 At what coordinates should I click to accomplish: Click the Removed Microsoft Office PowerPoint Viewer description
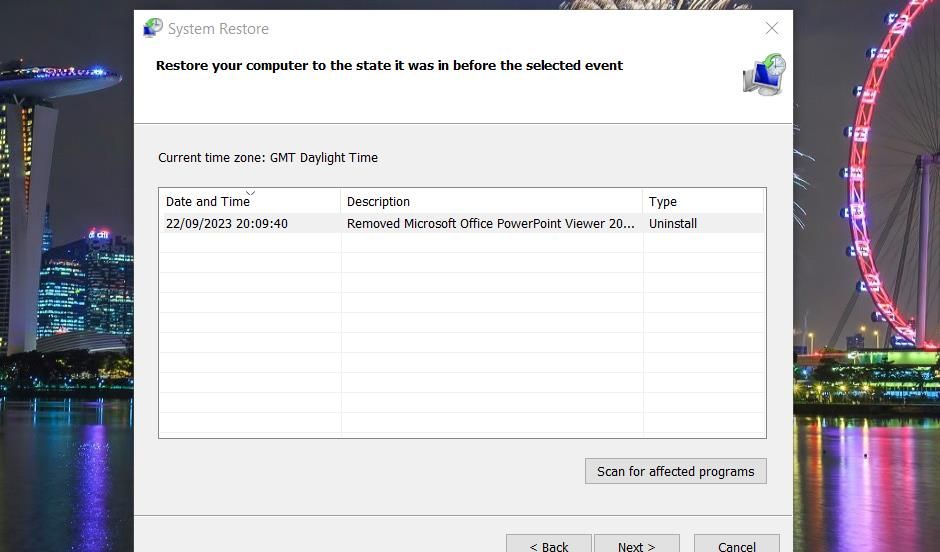coord(490,224)
